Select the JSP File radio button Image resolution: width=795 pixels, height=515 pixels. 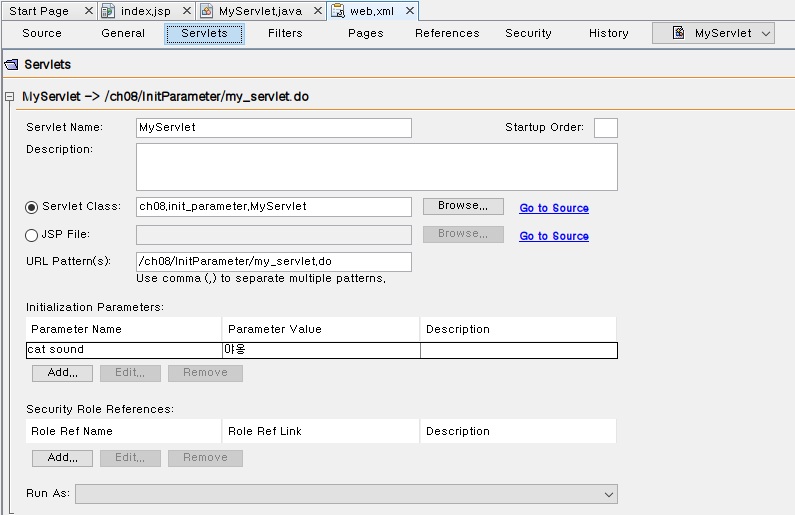pos(31,235)
